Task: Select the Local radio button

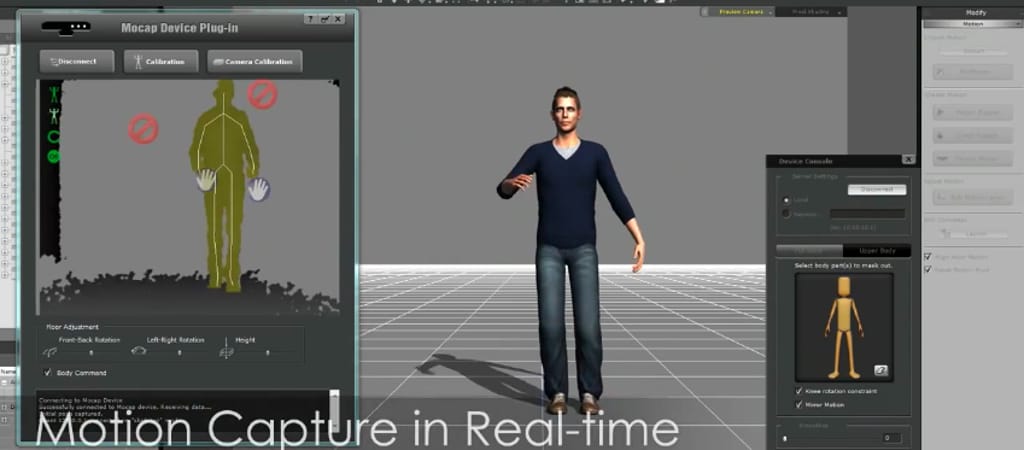Action: 786,200
